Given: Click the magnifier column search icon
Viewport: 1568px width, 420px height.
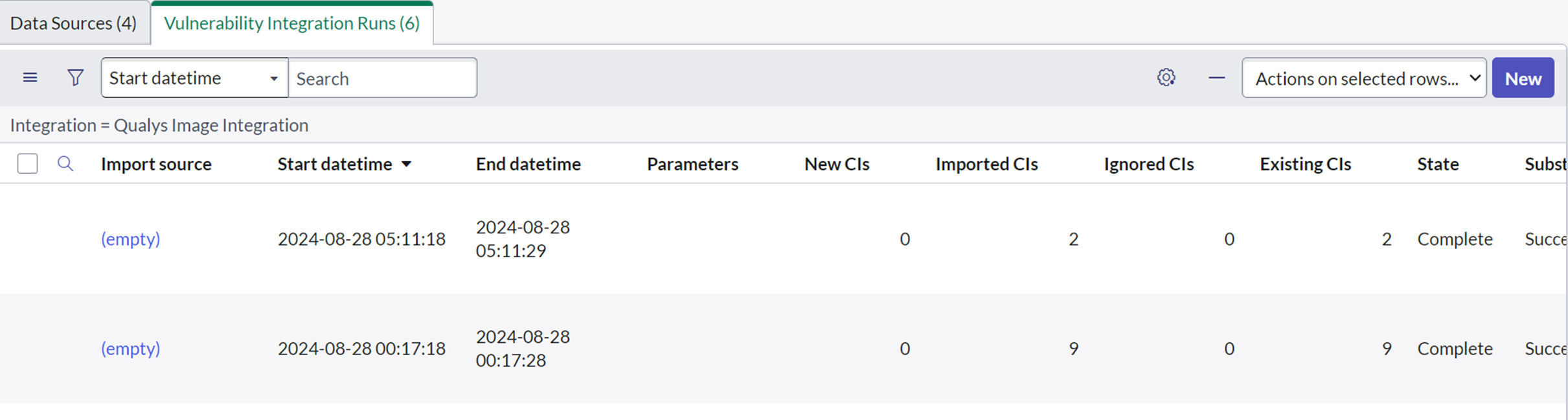Looking at the screenshot, I should (x=65, y=164).
